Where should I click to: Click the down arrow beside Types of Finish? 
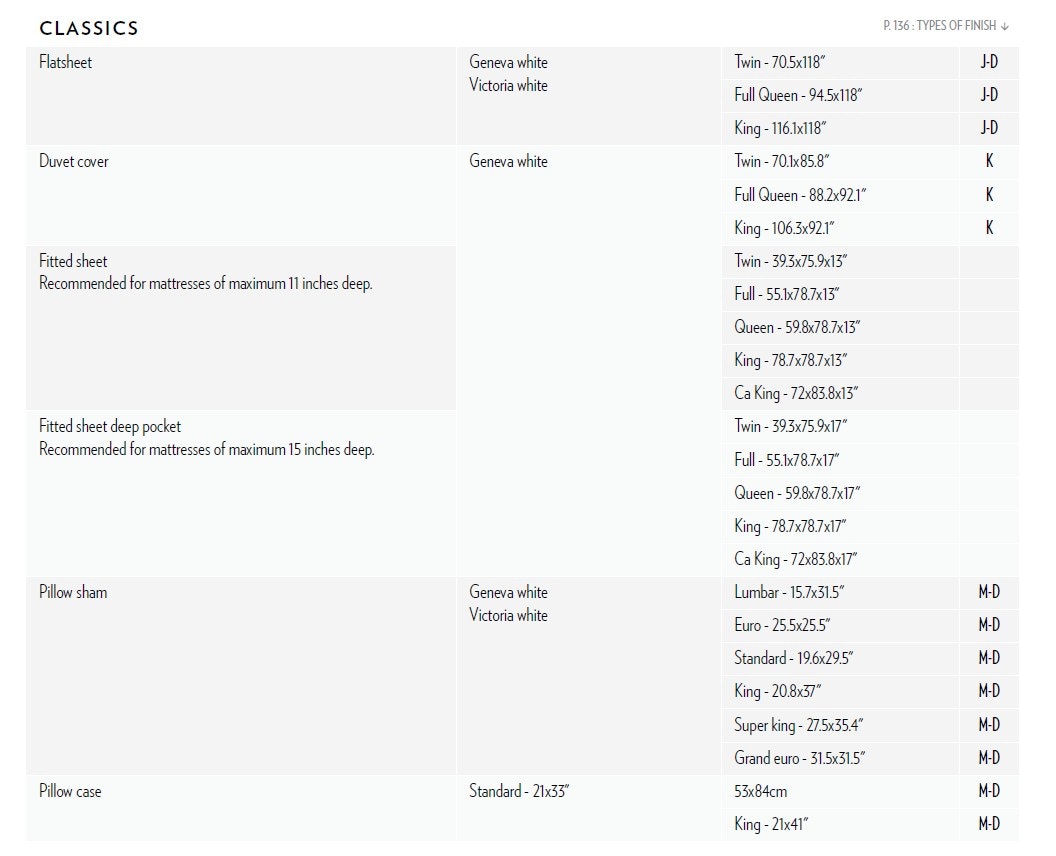coord(1005,26)
